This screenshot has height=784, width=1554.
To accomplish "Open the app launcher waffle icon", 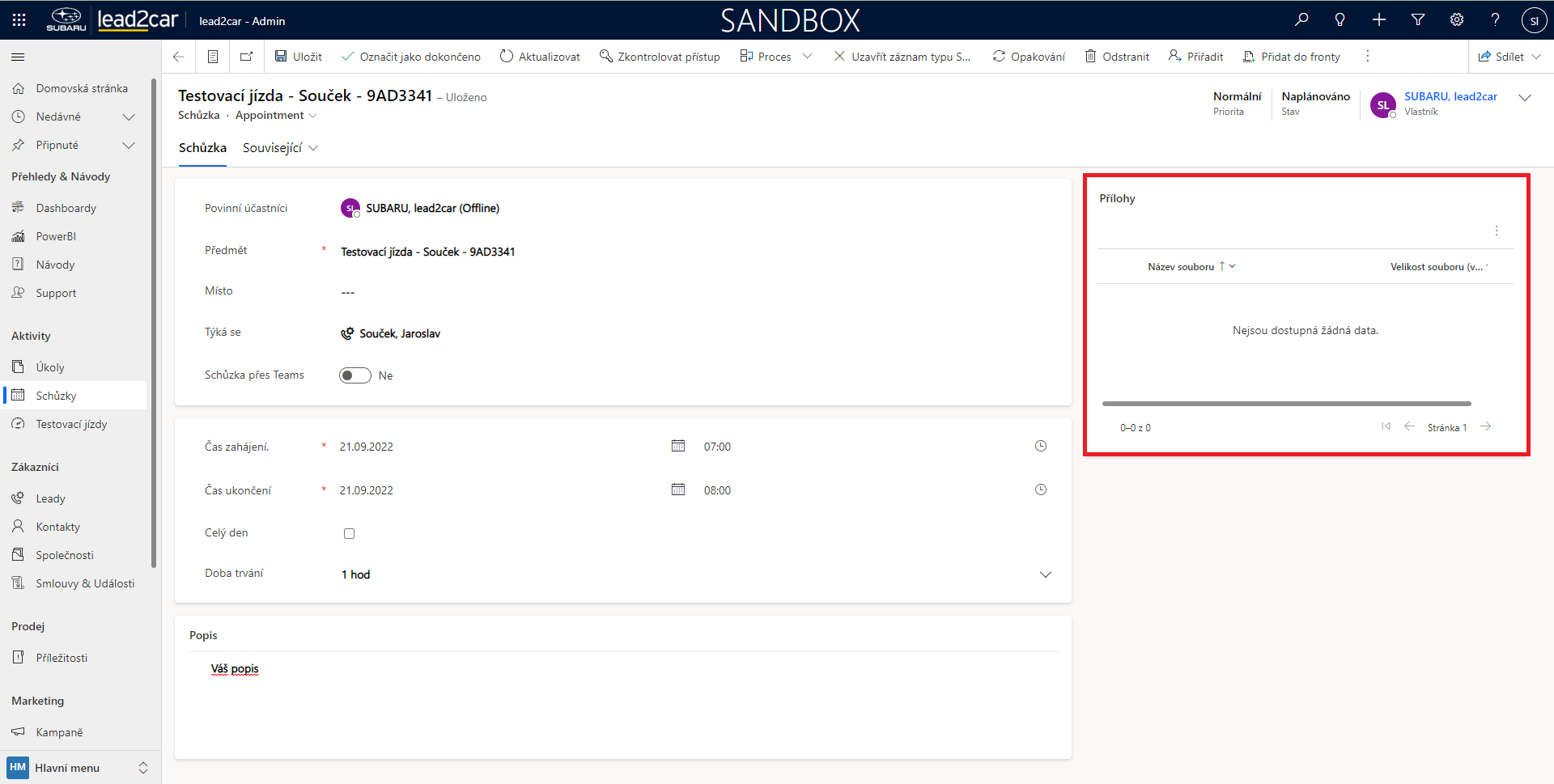I will 19,20.
